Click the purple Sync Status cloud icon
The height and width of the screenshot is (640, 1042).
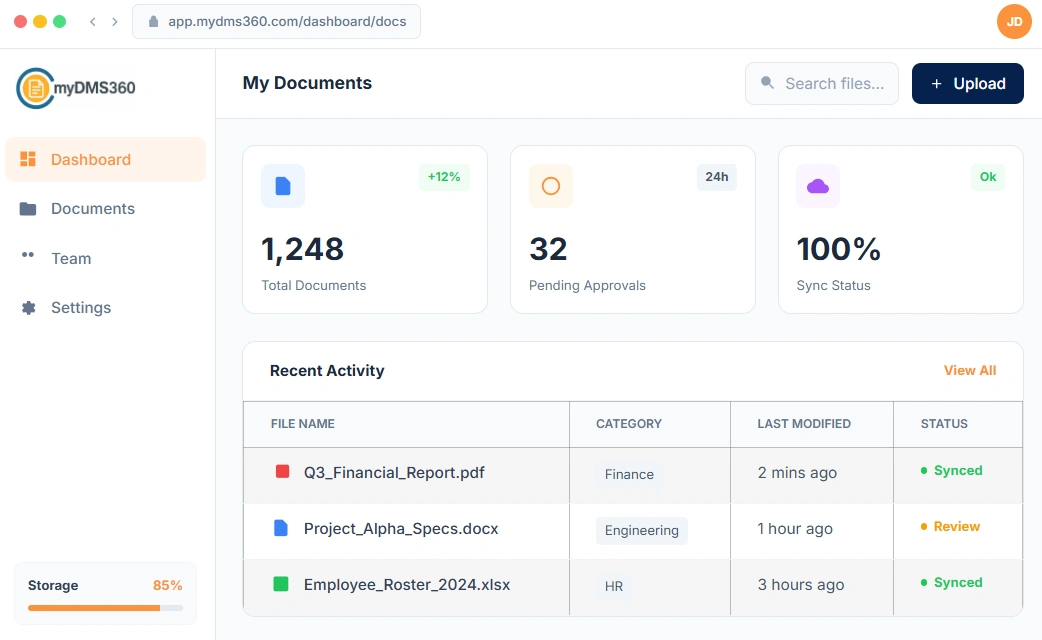(818, 186)
